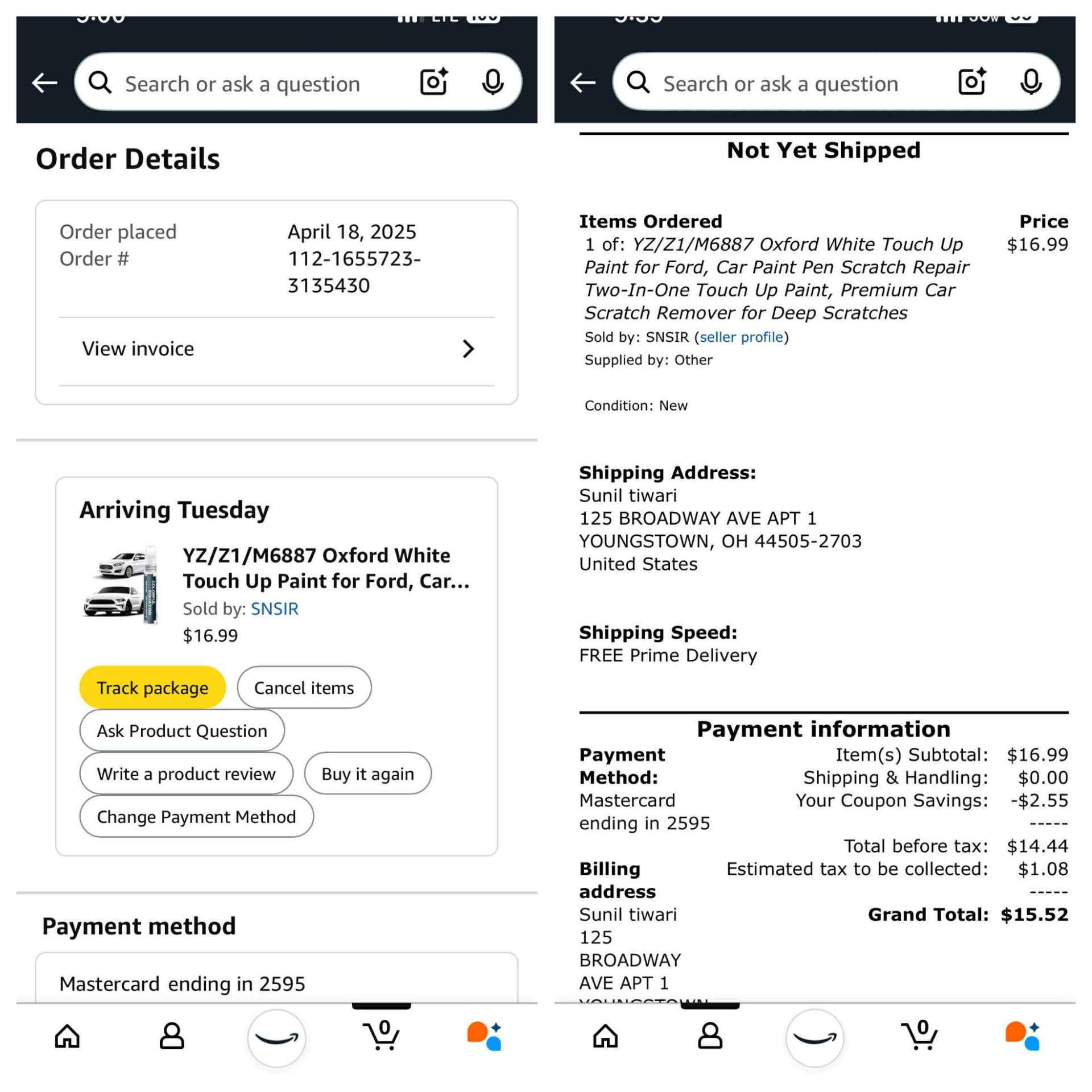Choose Write a product review
Image resolution: width=1092 pixels, height=1092 pixels.
pyautogui.click(x=186, y=773)
